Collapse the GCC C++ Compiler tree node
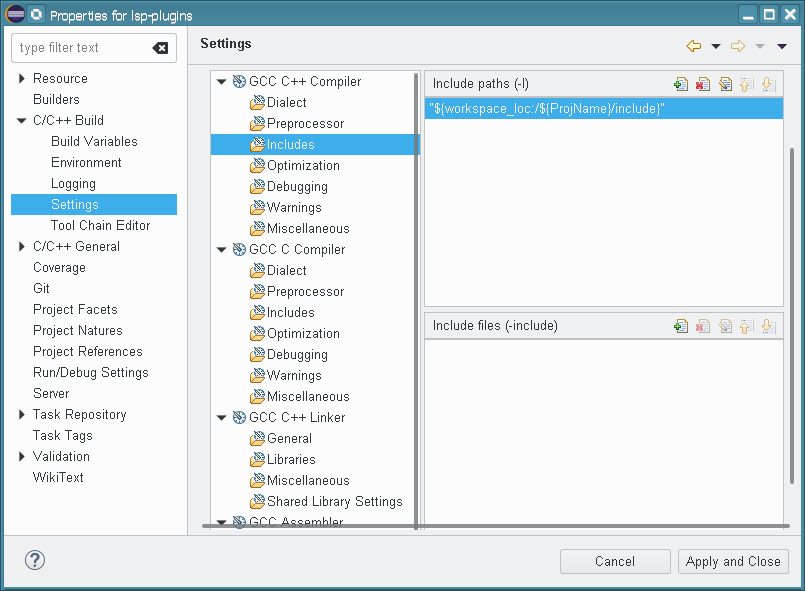The height and width of the screenshot is (591, 805). [222, 82]
